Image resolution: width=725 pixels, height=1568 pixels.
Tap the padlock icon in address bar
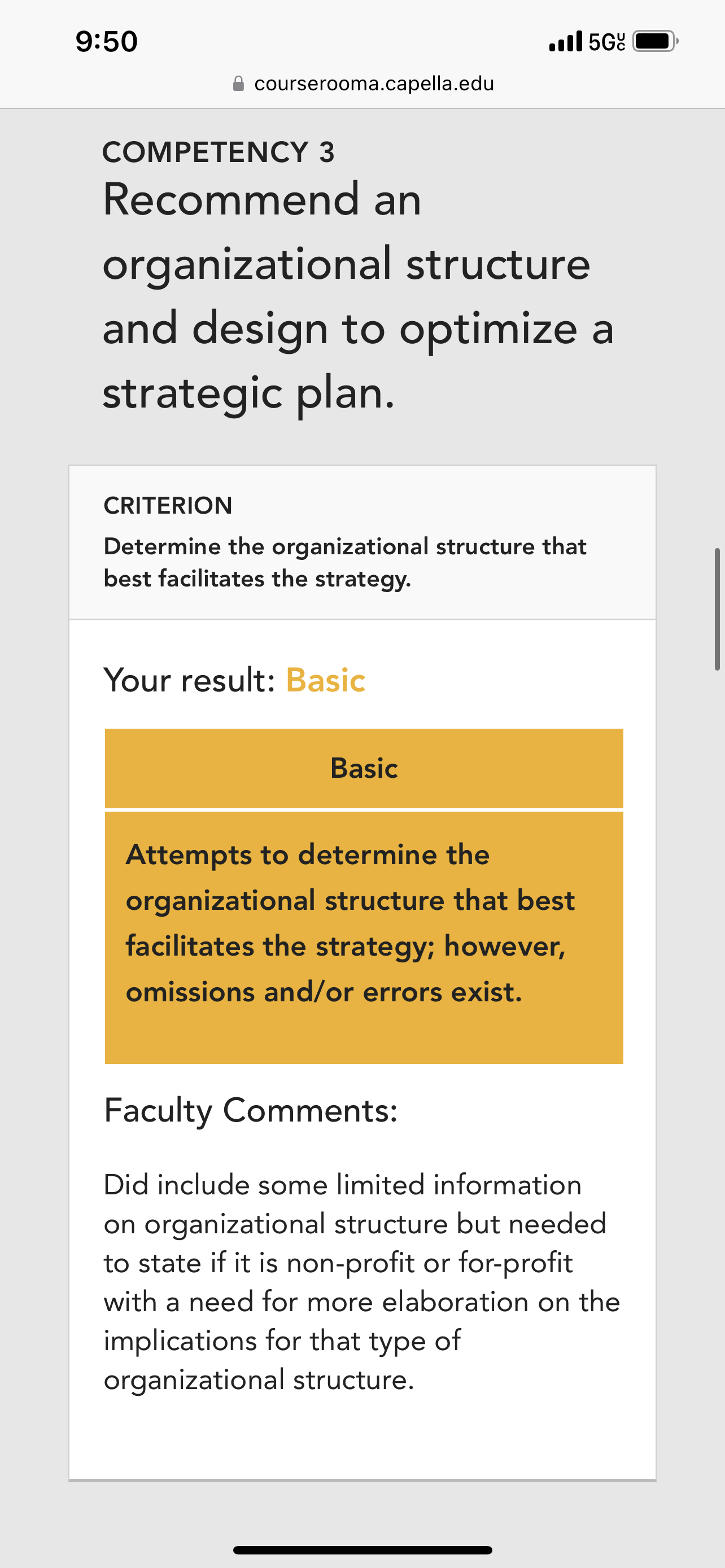[x=239, y=84]
